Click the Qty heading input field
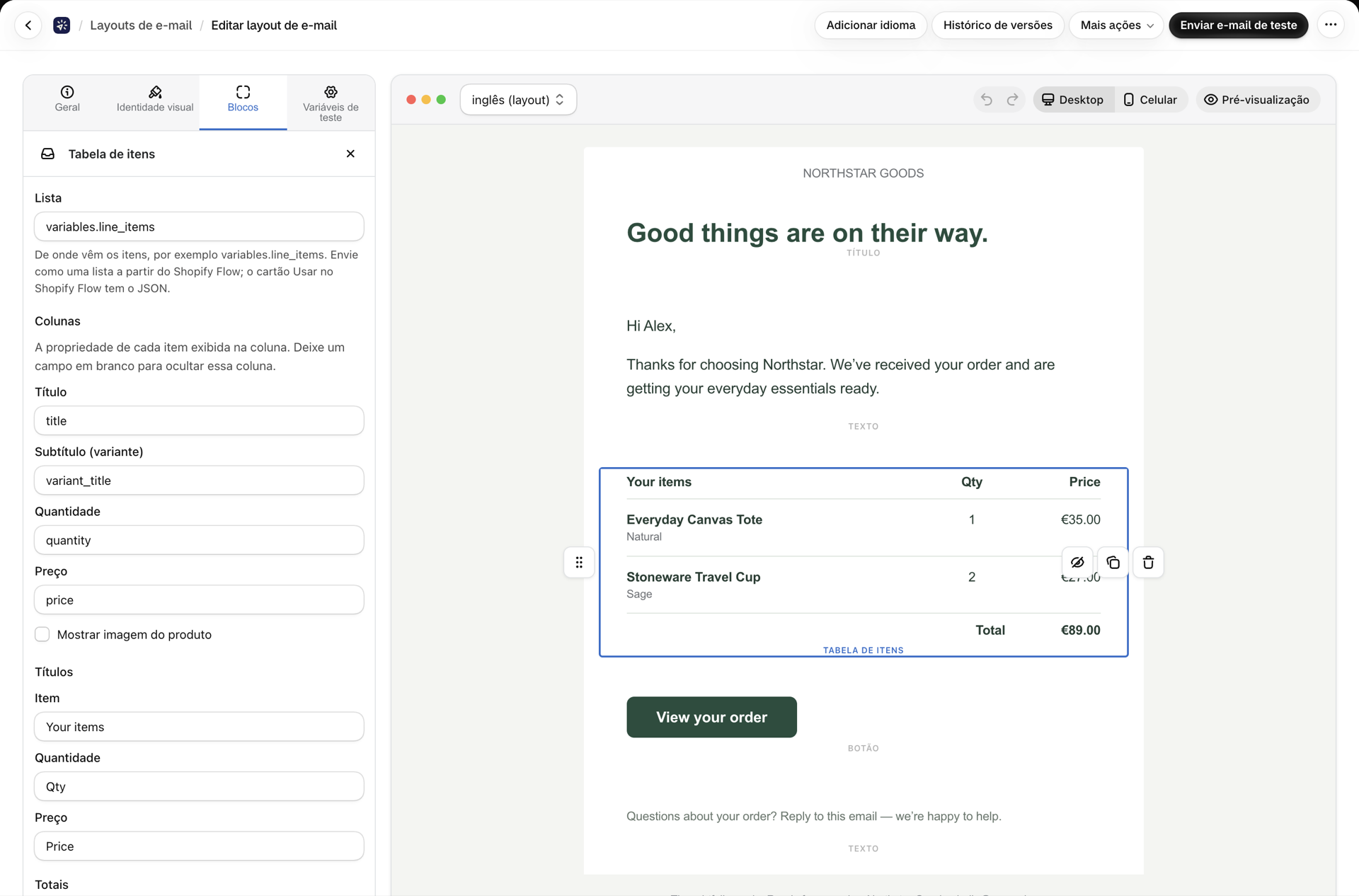Screen dimensions: 1359x896 [199, 786]
